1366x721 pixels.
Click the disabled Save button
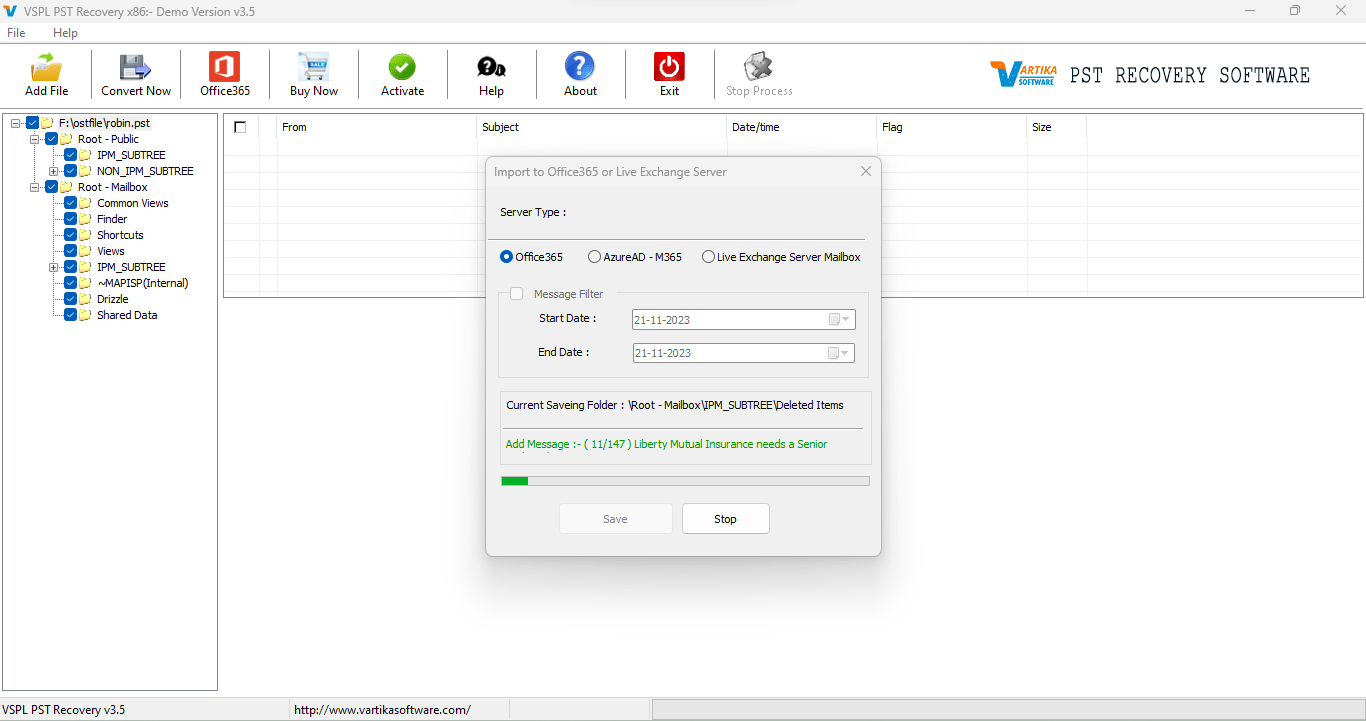[616, 519]
